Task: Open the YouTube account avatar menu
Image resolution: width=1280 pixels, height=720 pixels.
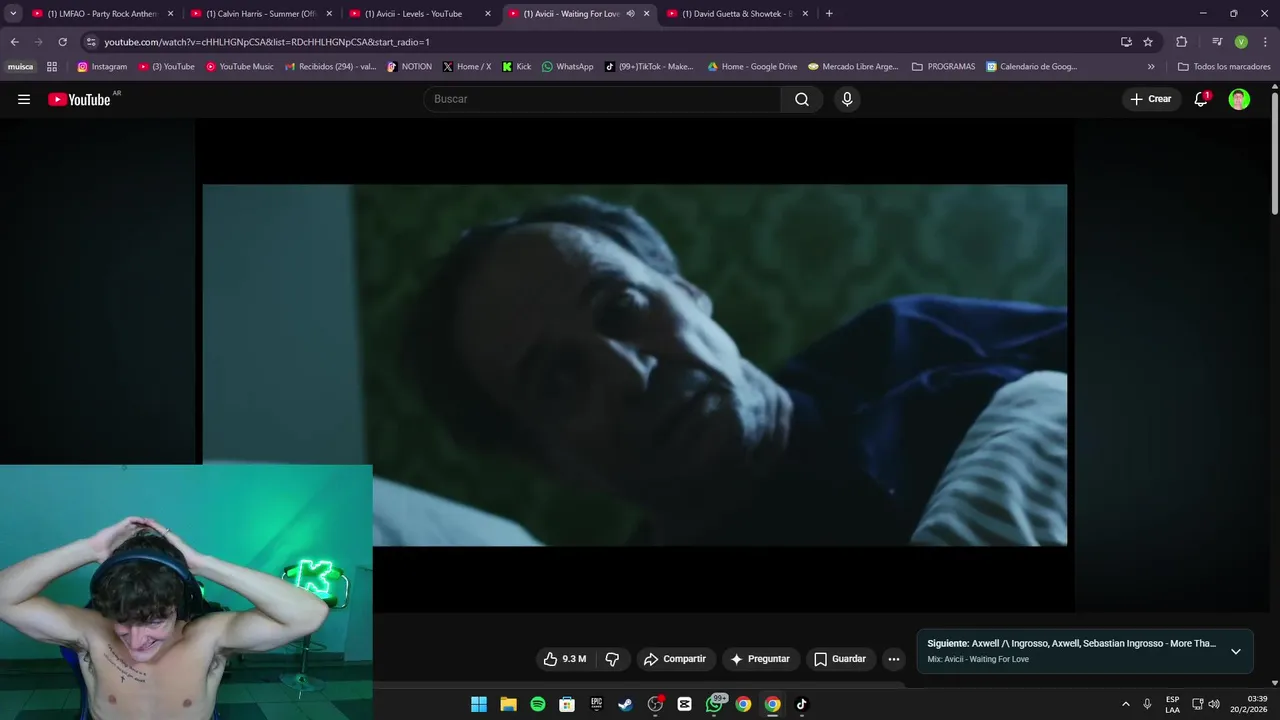Action: pos(1239,99)
